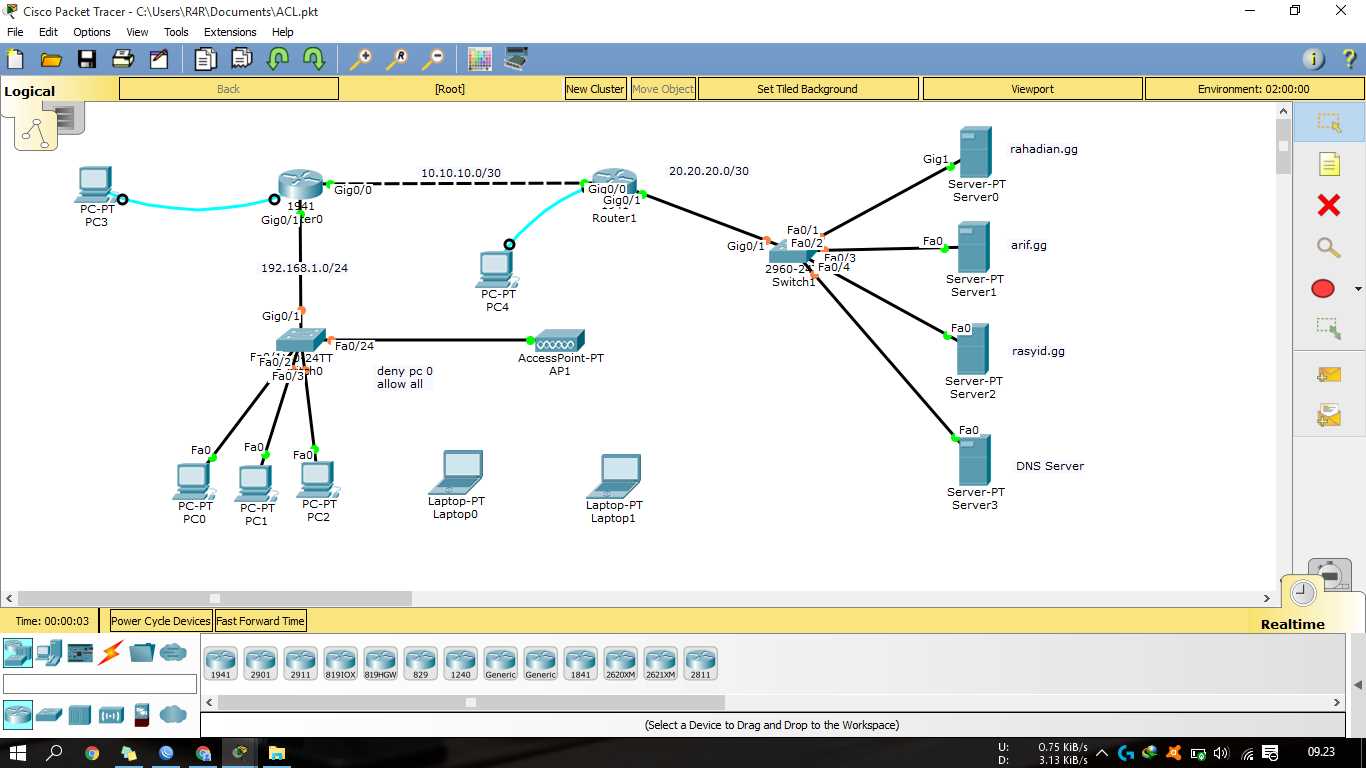Screen dimensions: 1366x768
Task: Open the Options menu
Action: click(92, 32)
